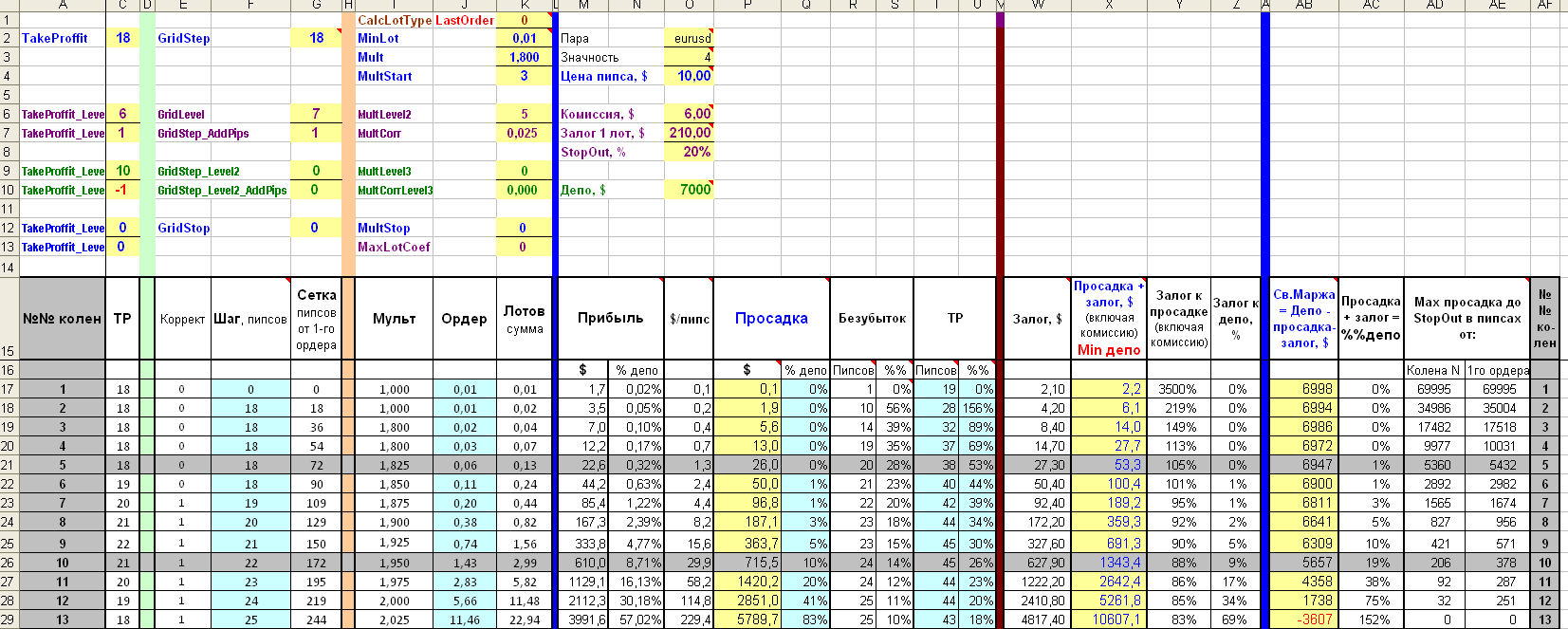
Task: Select the lot sum cell 22,94
Action: (524, 620)
